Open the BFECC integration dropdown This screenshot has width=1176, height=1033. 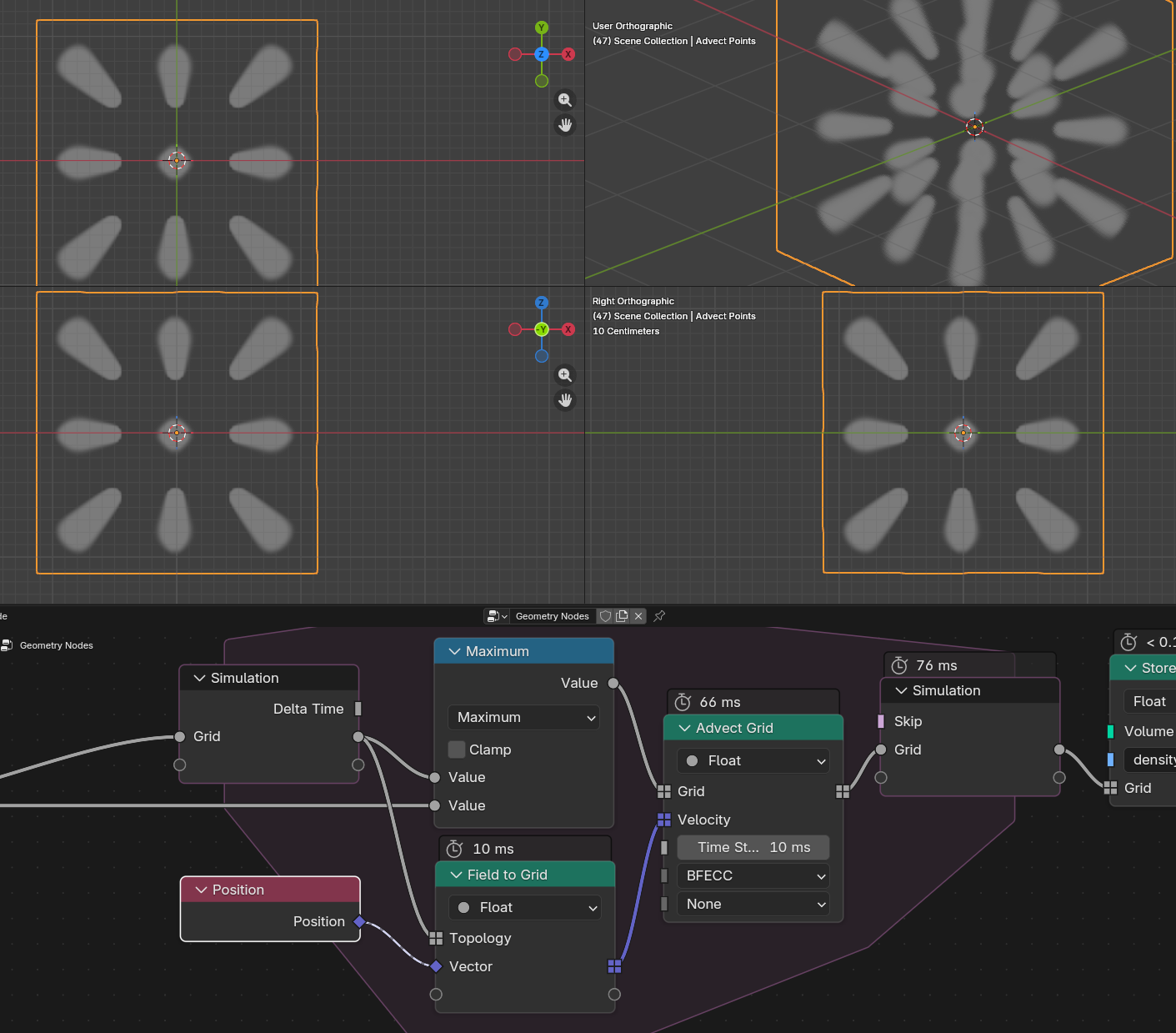[x=753, y=875]
